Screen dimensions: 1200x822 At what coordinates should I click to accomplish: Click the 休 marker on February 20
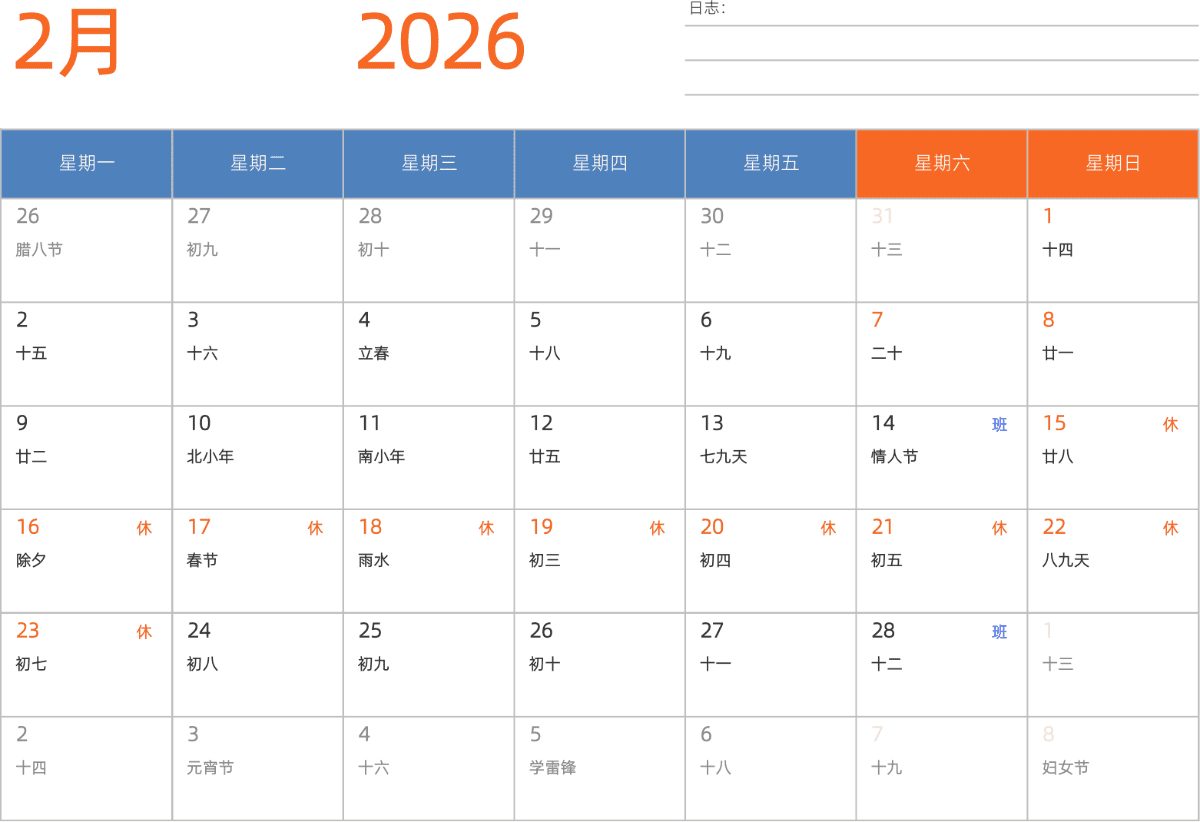pyautogui.click(x=828, y=528)
